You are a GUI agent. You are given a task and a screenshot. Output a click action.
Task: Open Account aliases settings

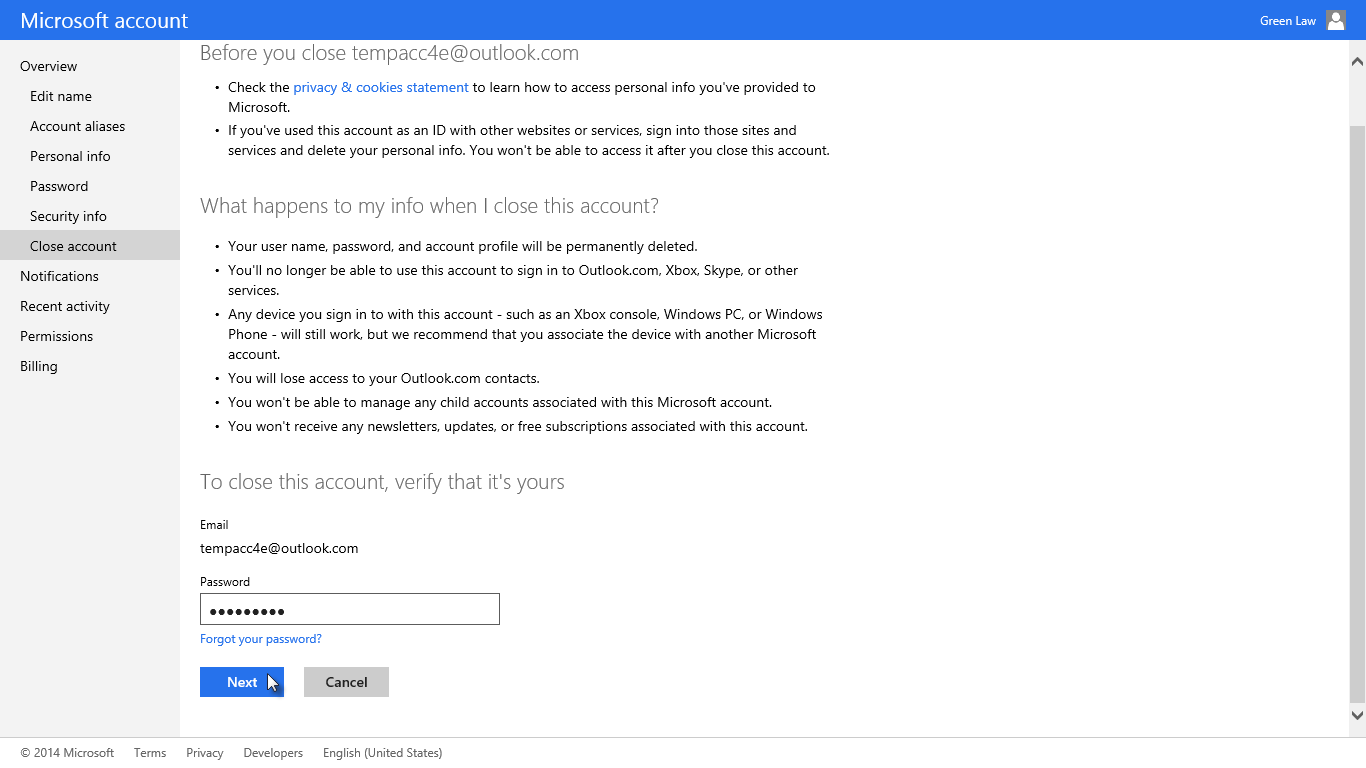click(x=77, y=126)
